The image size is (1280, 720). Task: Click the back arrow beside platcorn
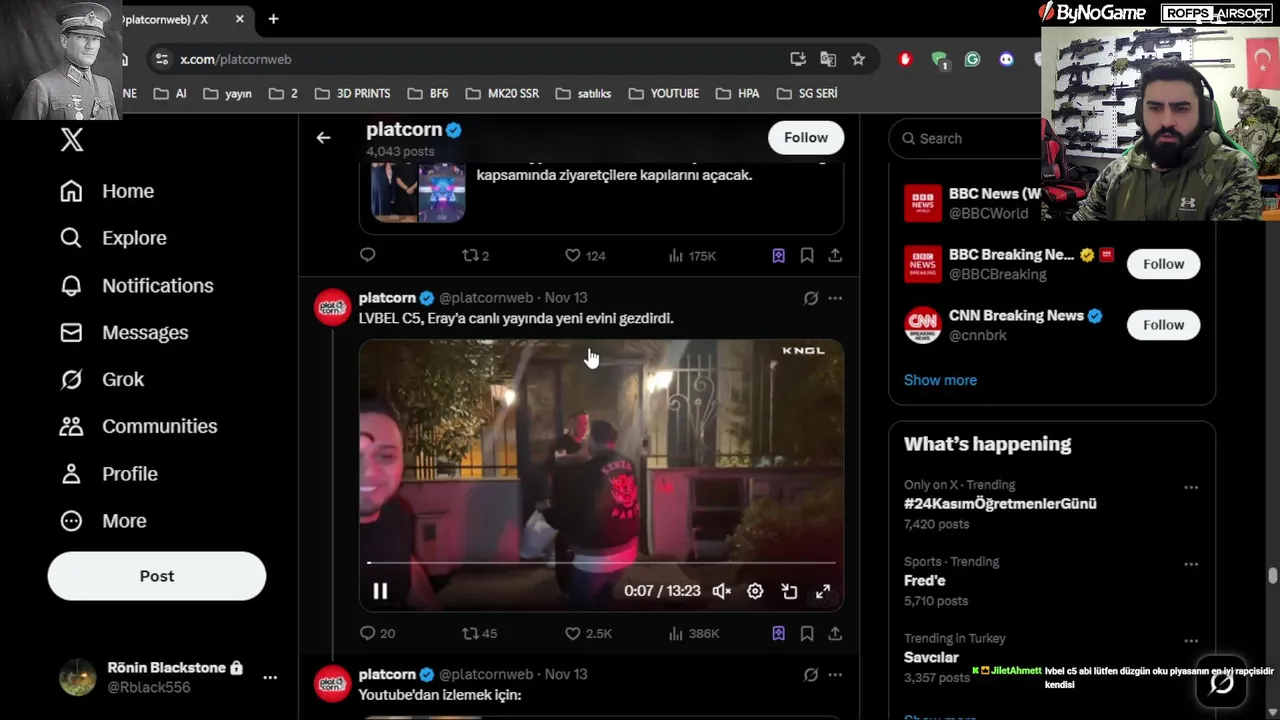pyautogui.click(x=323, y=138)
